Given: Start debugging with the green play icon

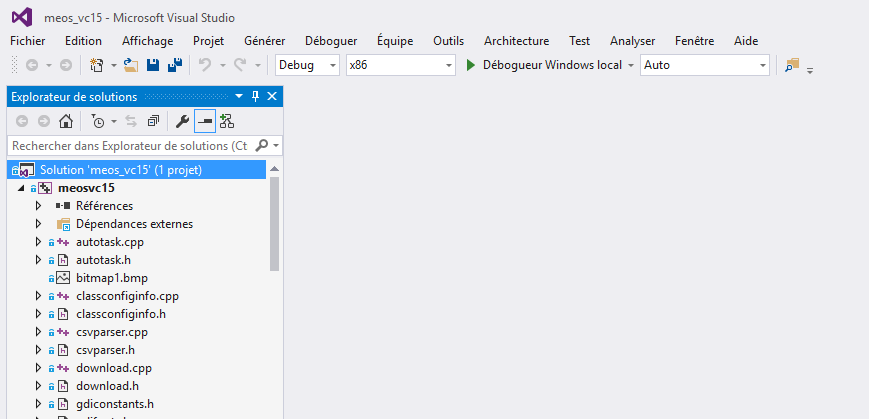Looking at the screenshot, I should click(471, 65).
